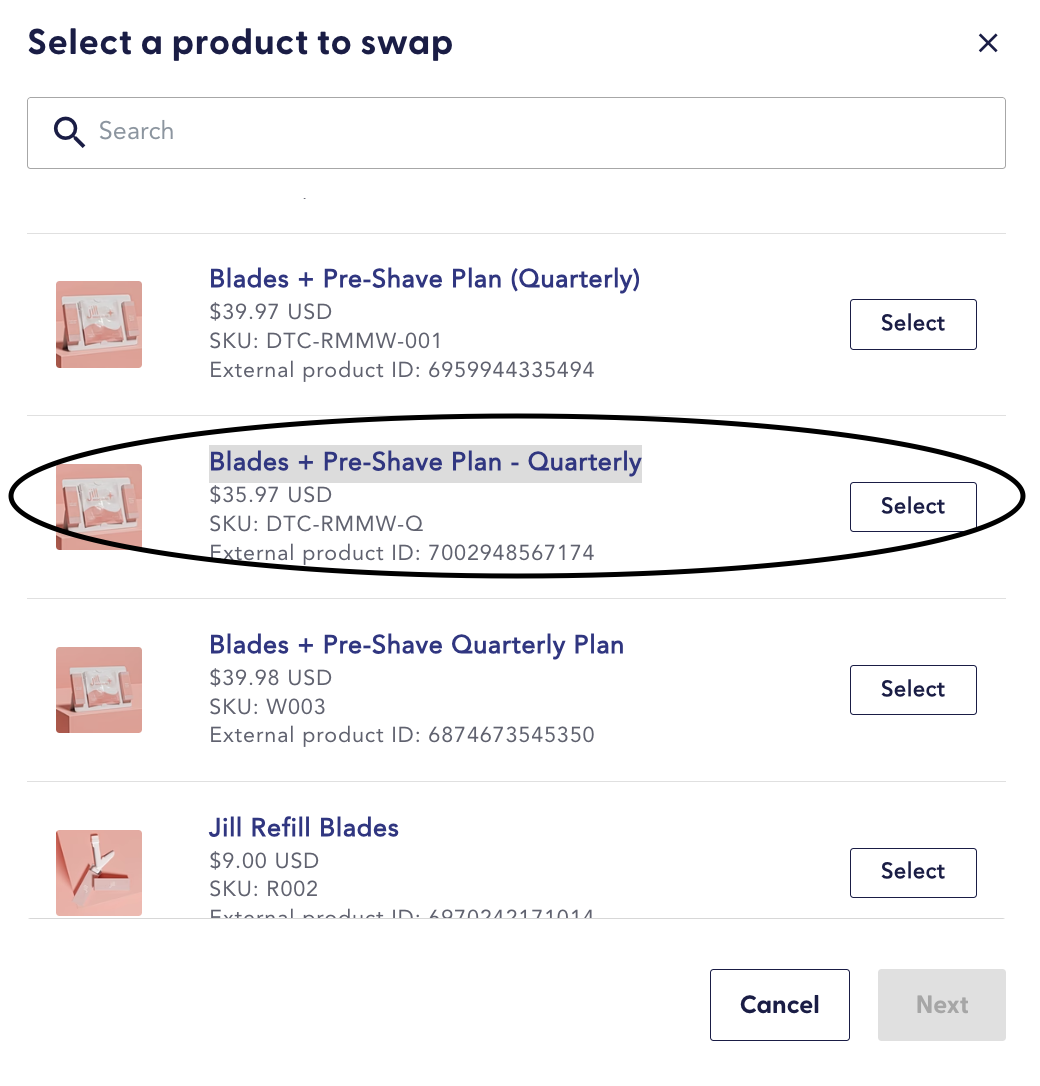Click the SKU: DTC-RMMW-Q text

(316, 523)
